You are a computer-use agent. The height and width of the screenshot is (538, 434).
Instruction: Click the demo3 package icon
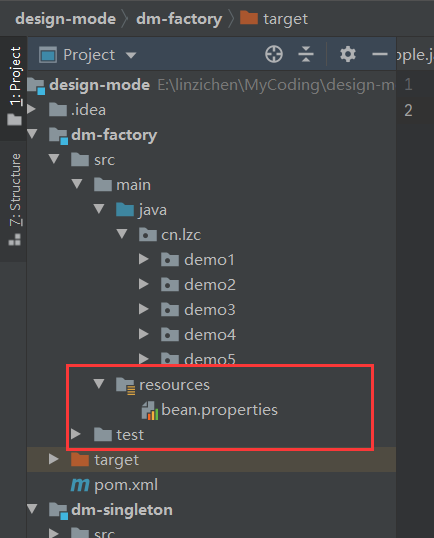(170, 310)
